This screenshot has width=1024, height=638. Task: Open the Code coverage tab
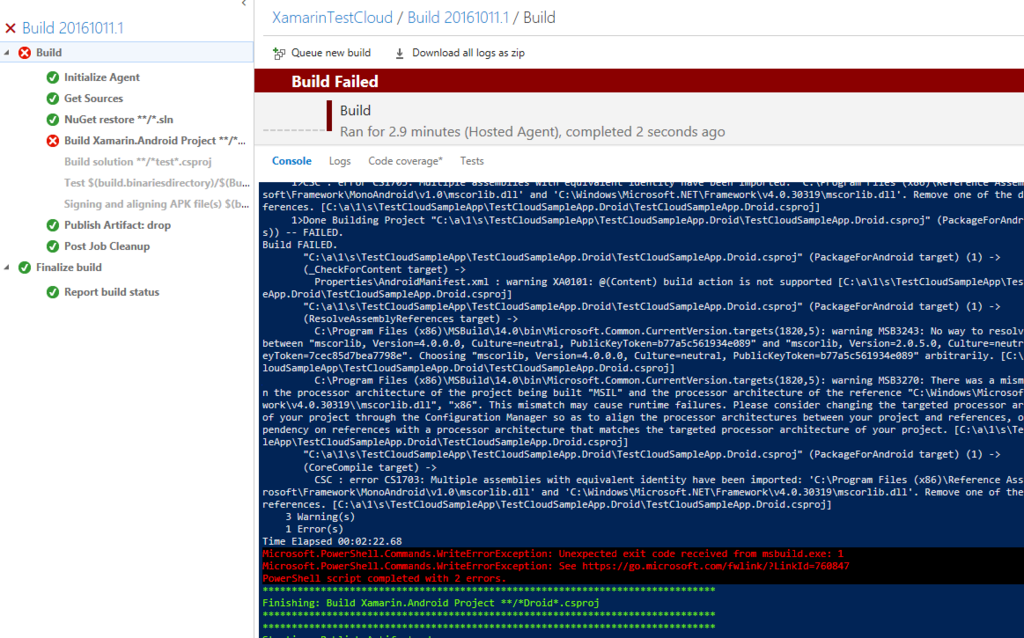405,161
